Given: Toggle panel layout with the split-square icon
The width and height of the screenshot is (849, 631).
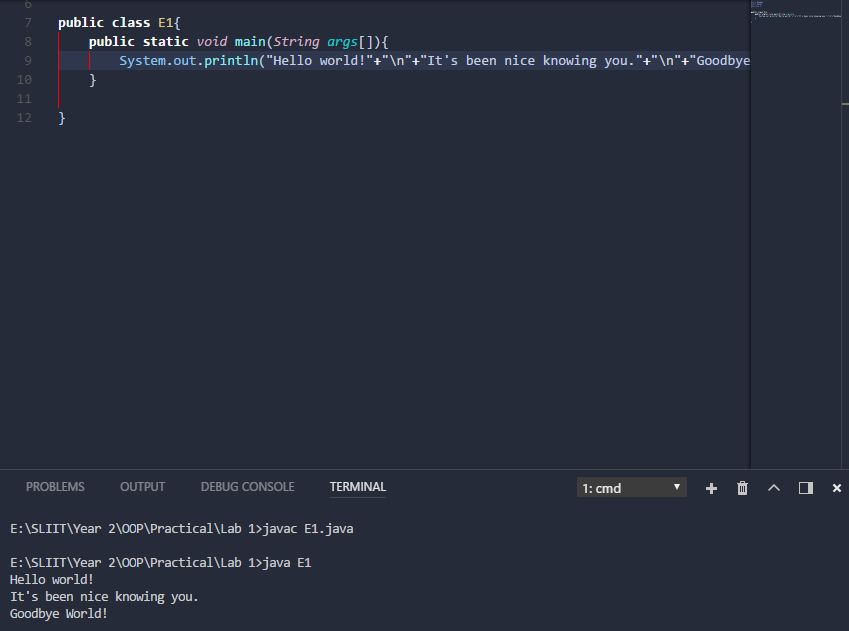Looking at the screenshot, I should pyautogui.click(x=805, y=488).
